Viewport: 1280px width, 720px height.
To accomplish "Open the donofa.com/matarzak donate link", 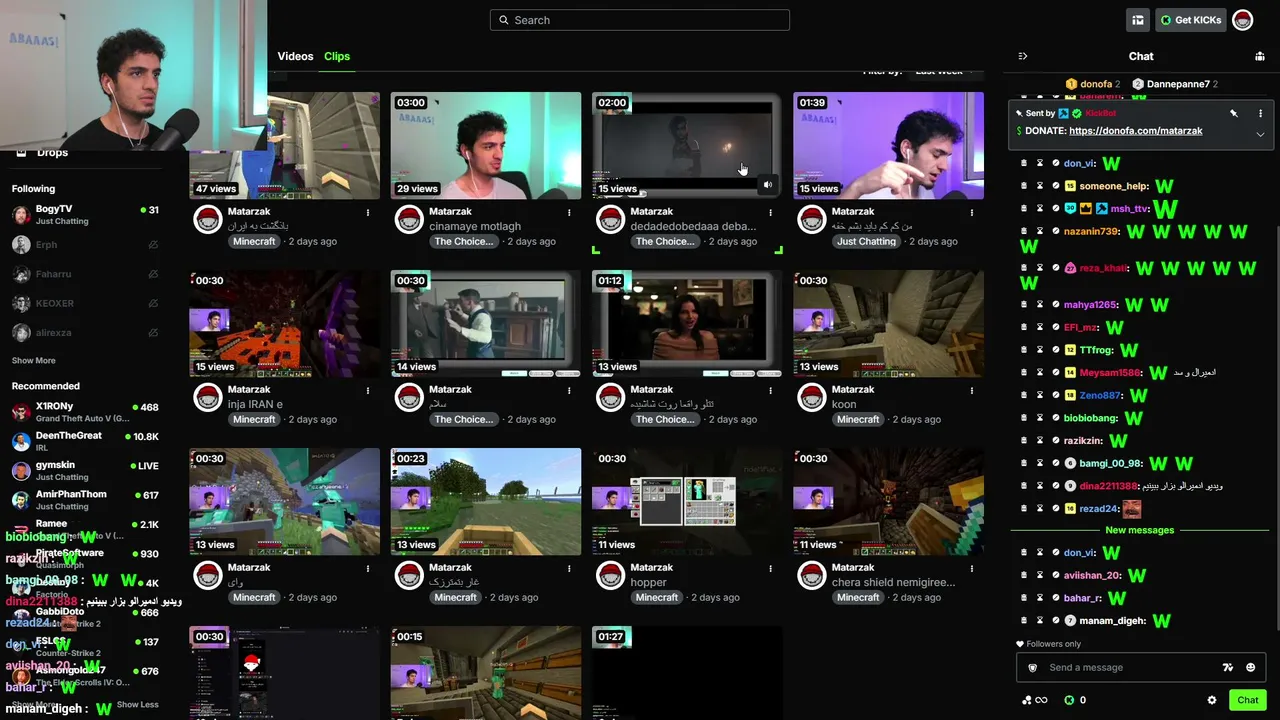I will tap(1136, 131).
